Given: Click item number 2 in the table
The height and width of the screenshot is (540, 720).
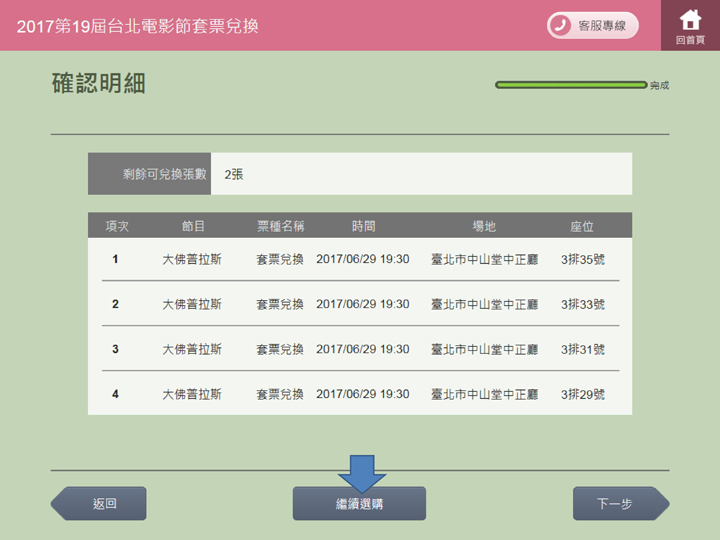Looking at the screenshot, I should [x=115, y=304].
